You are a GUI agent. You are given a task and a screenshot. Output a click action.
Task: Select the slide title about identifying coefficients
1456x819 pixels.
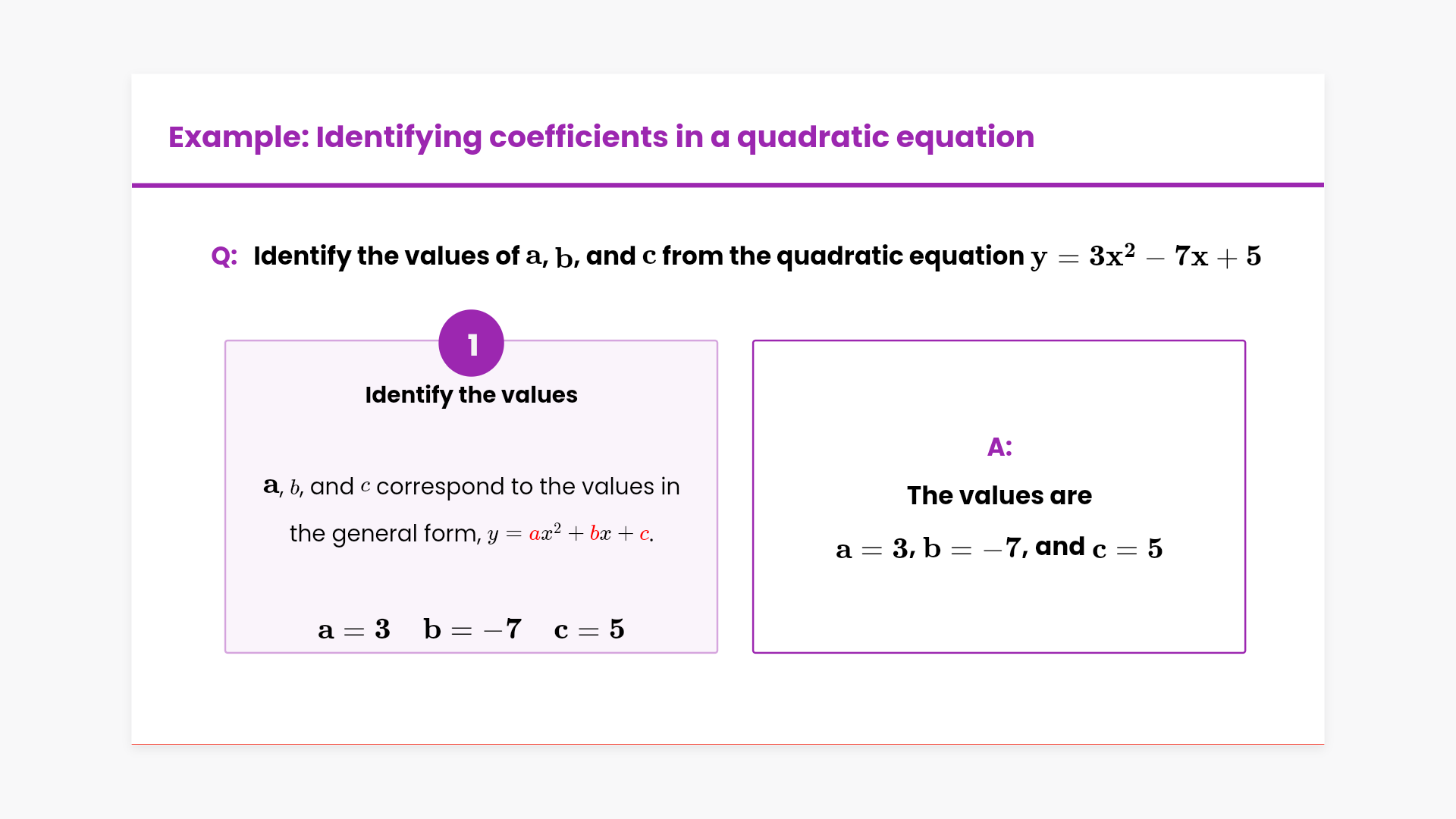coord(601,137)
